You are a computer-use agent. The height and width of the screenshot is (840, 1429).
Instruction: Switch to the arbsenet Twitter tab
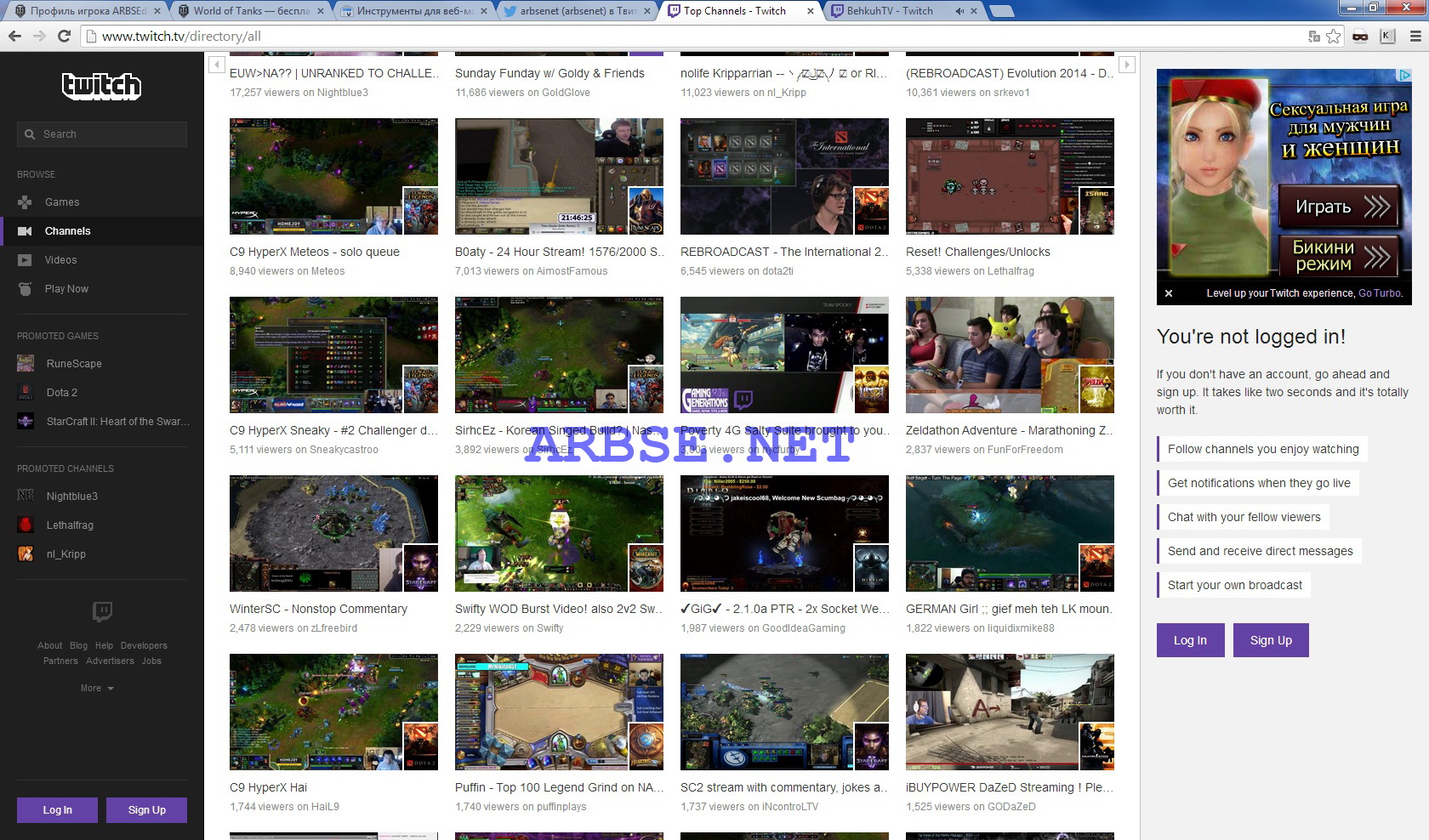(578, 11)
